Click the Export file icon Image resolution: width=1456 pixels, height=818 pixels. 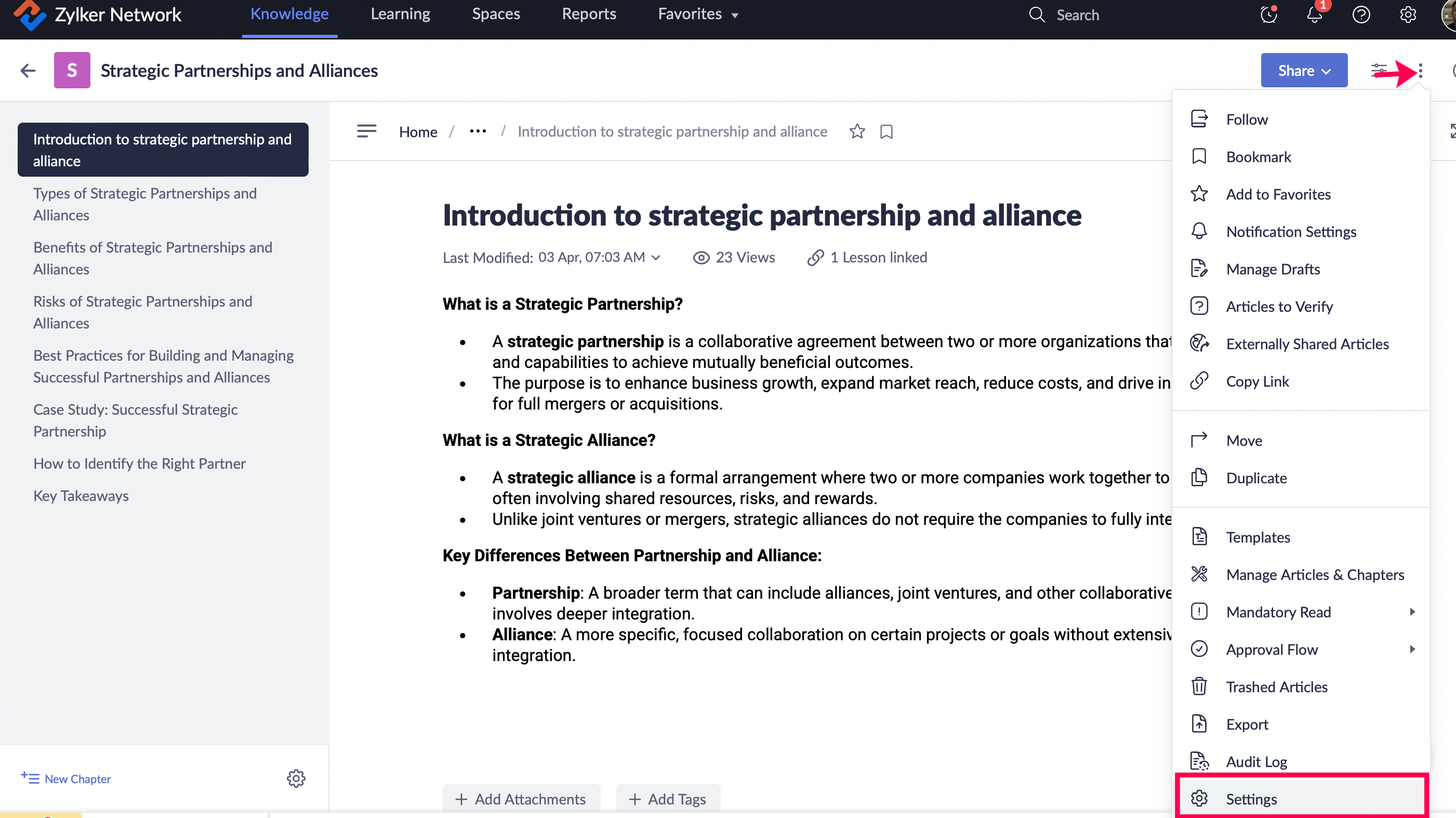pos(1199,724)
